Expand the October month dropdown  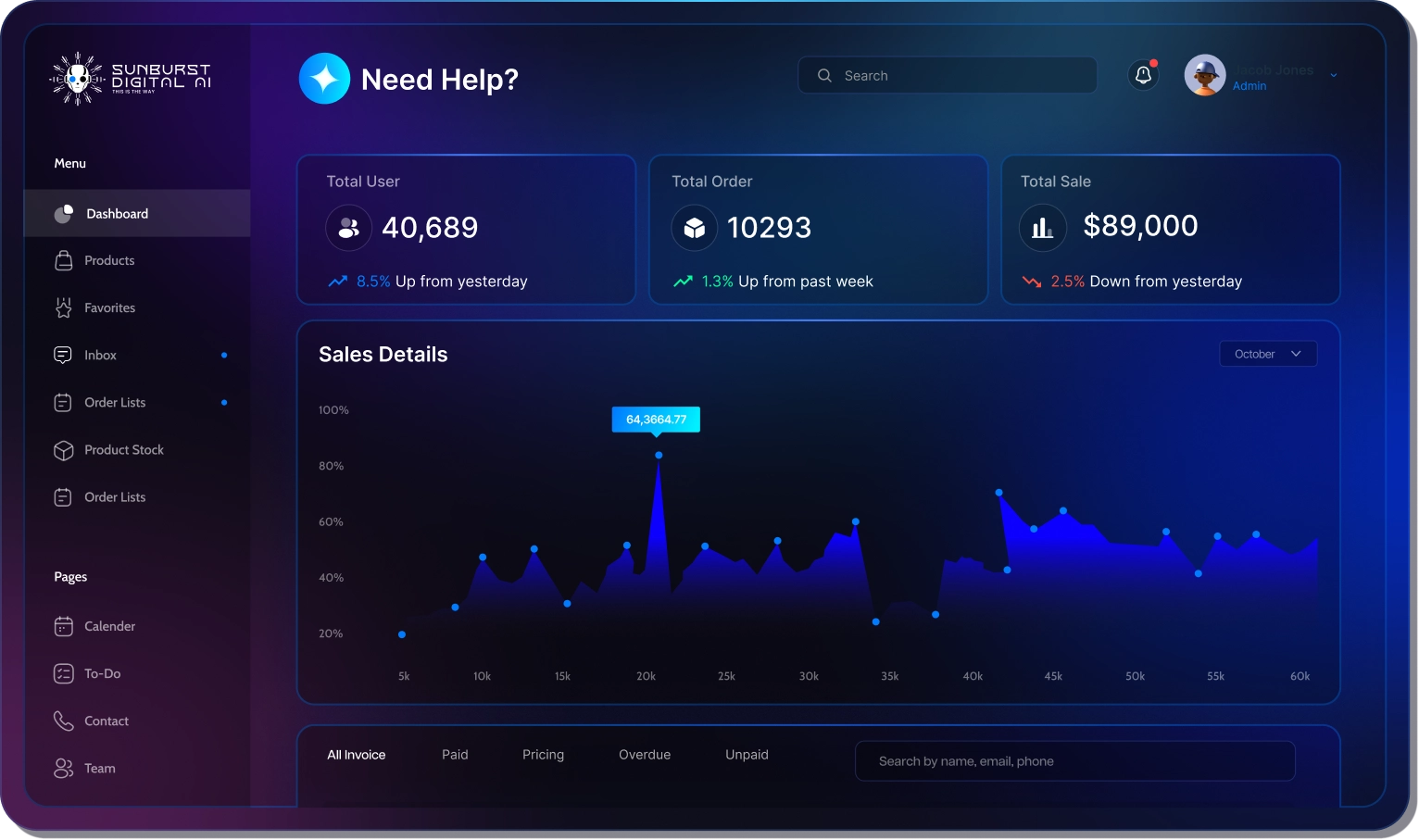(1267, 354)
